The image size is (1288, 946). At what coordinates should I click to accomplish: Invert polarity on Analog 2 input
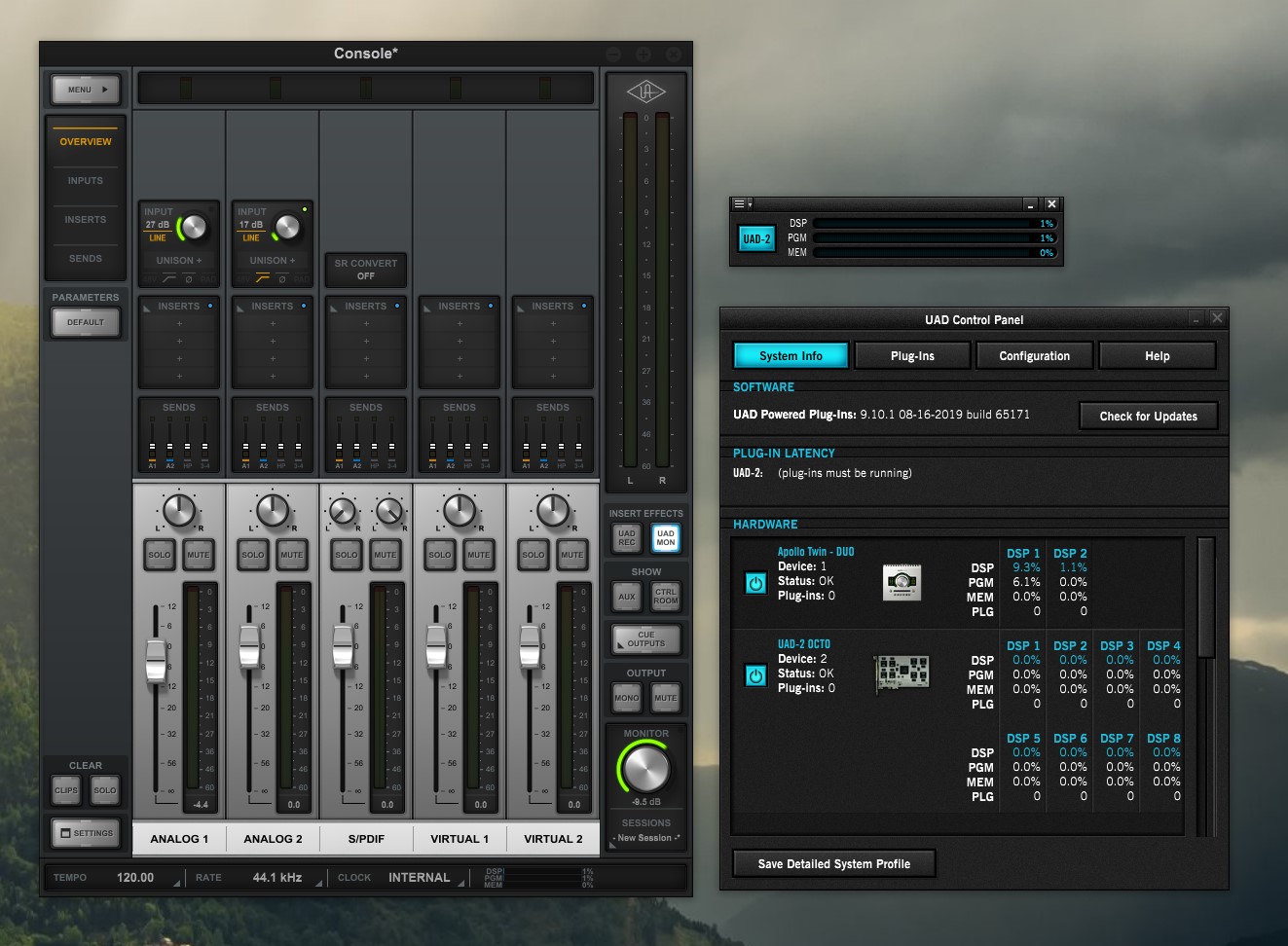[281, 279]
